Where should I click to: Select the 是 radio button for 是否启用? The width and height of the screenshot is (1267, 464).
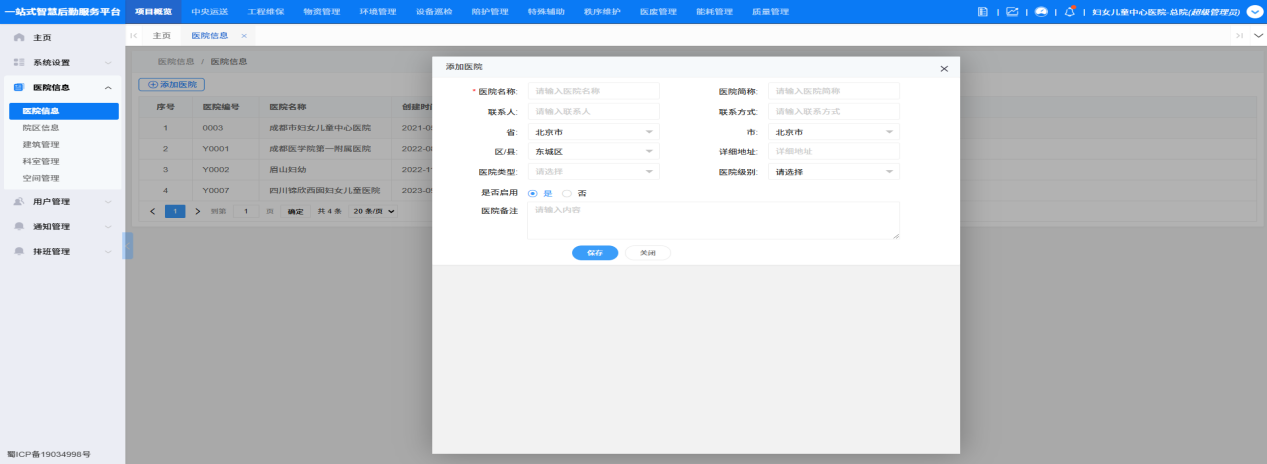click(533, 193)
